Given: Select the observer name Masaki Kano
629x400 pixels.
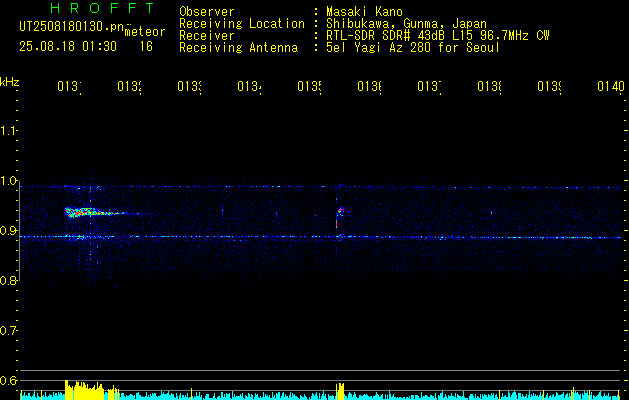Looking at the screenshot, I should 364,11.
